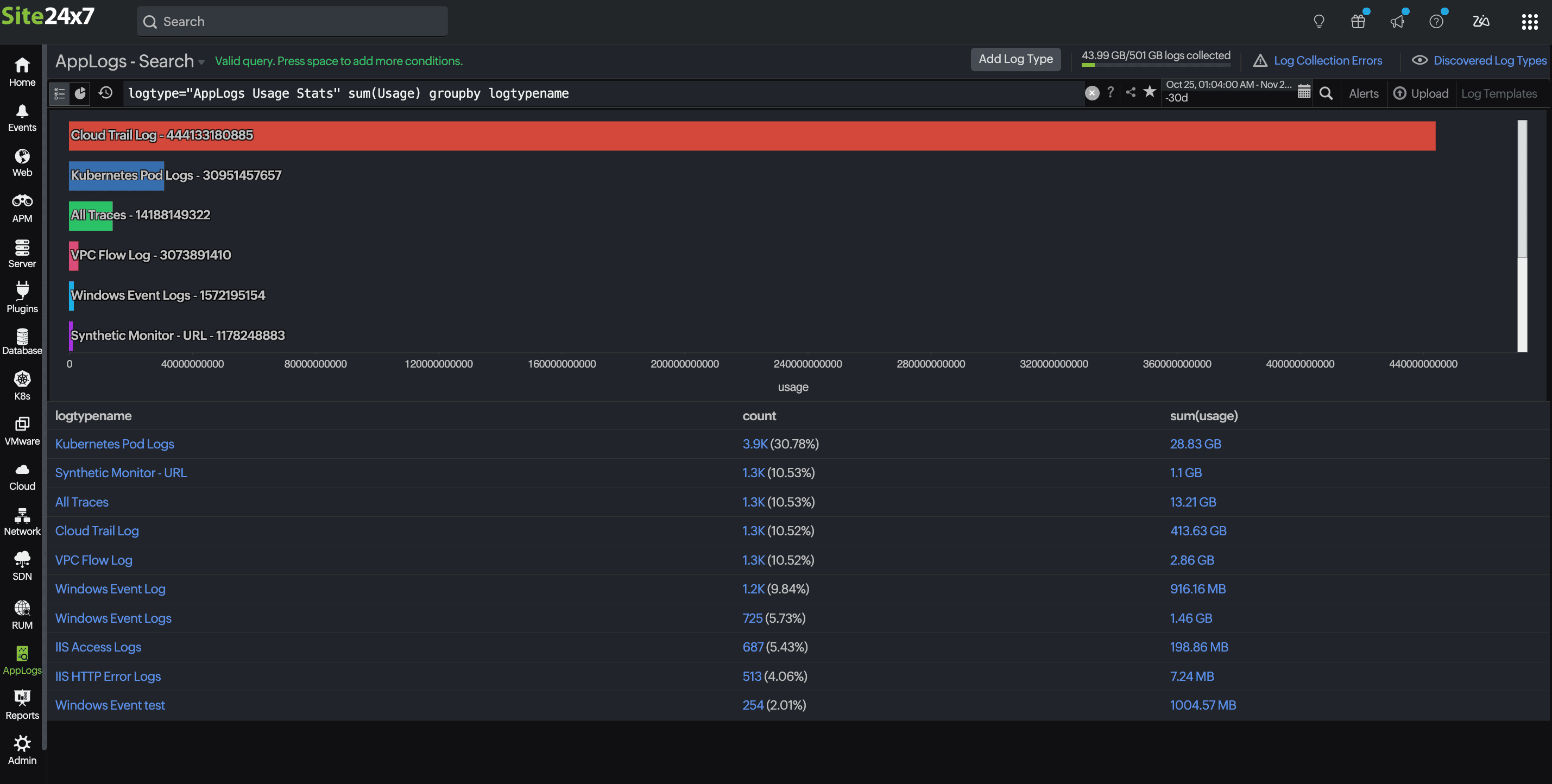Run the search with magnifier icon
Screen dimensions: 1552x784
(1326, 93)
